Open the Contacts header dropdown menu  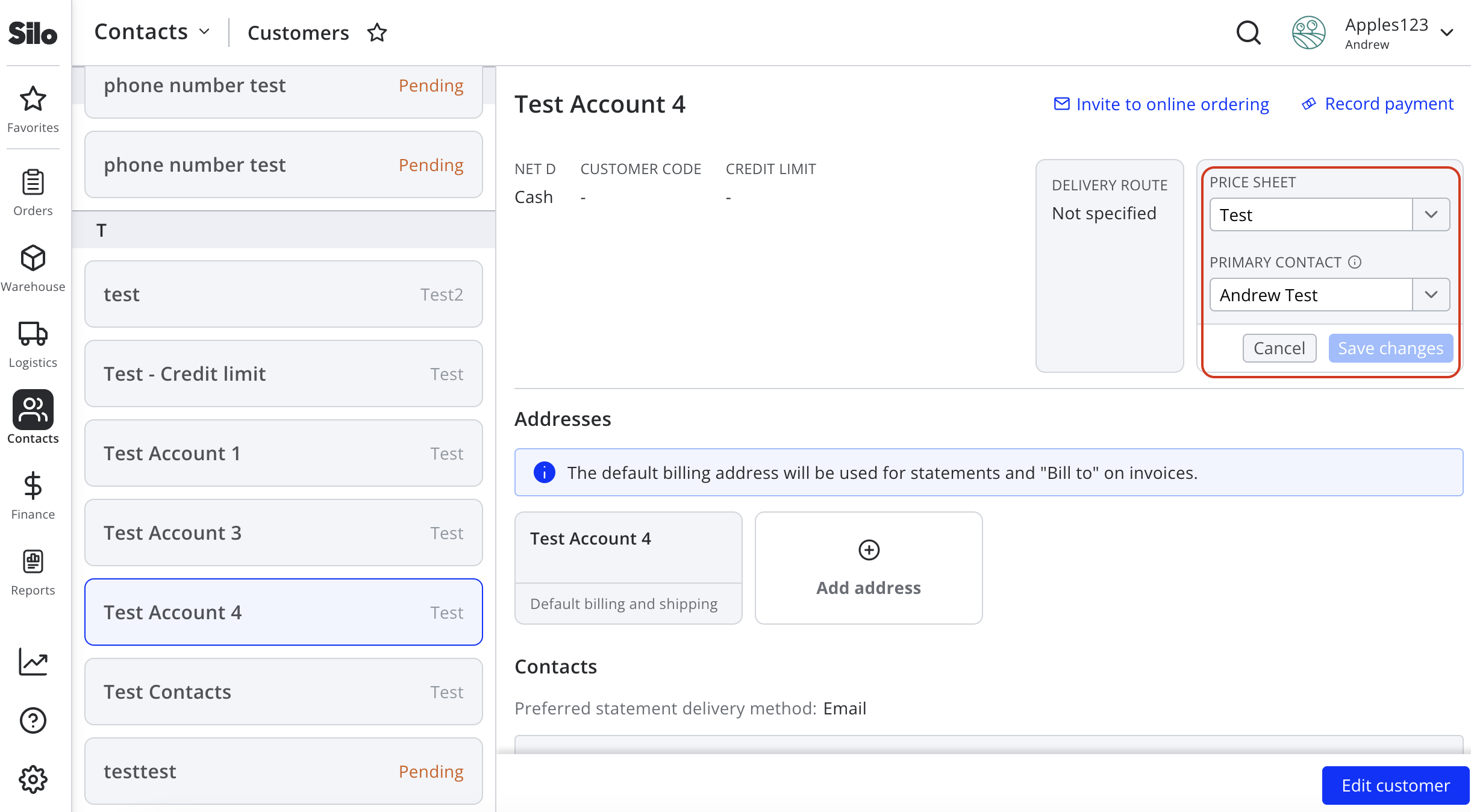pos(152,32)
